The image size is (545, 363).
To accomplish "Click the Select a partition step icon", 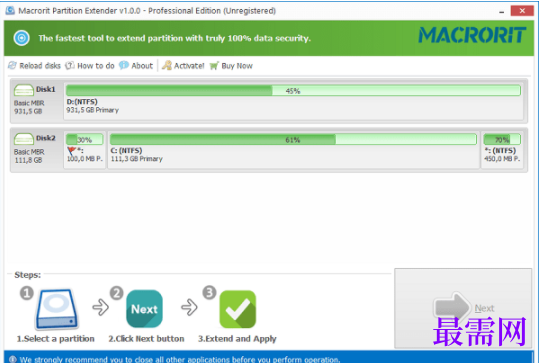I will click(x=57, y=309).
